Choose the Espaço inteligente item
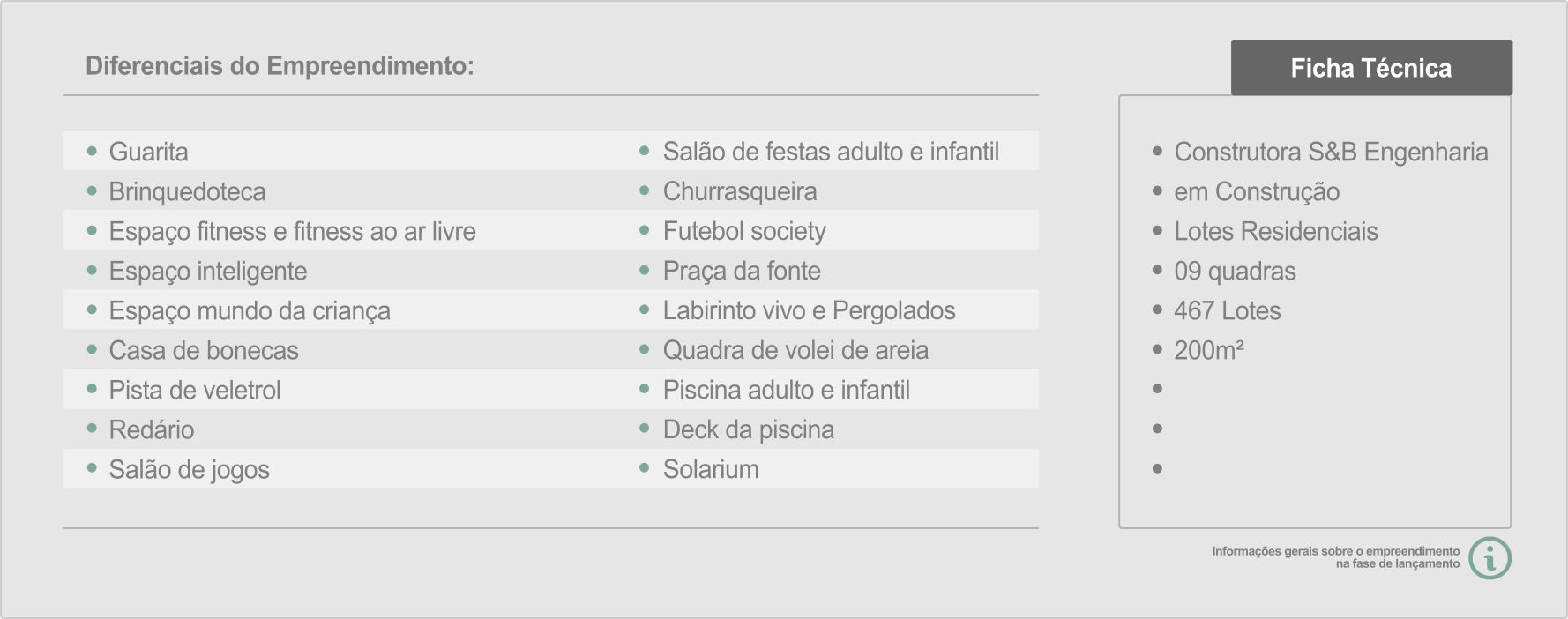 click(x=207, y=271)
